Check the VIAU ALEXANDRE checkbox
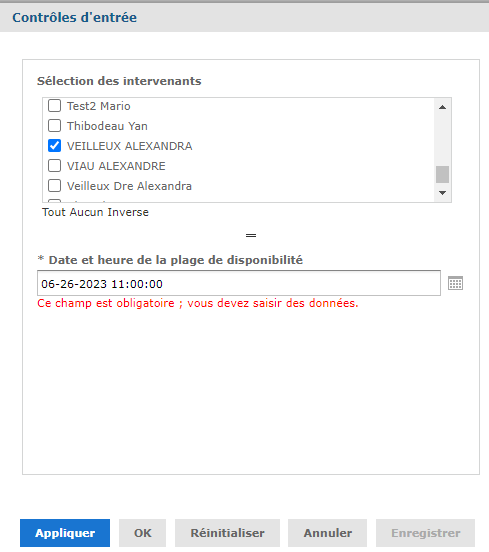 [x=54, y=165]
